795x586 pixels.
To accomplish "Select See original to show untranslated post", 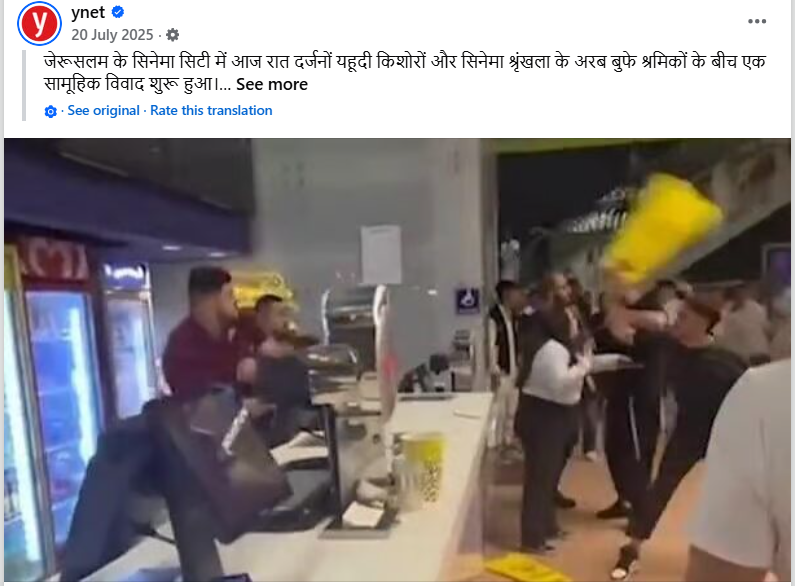I will click(103, 111).
